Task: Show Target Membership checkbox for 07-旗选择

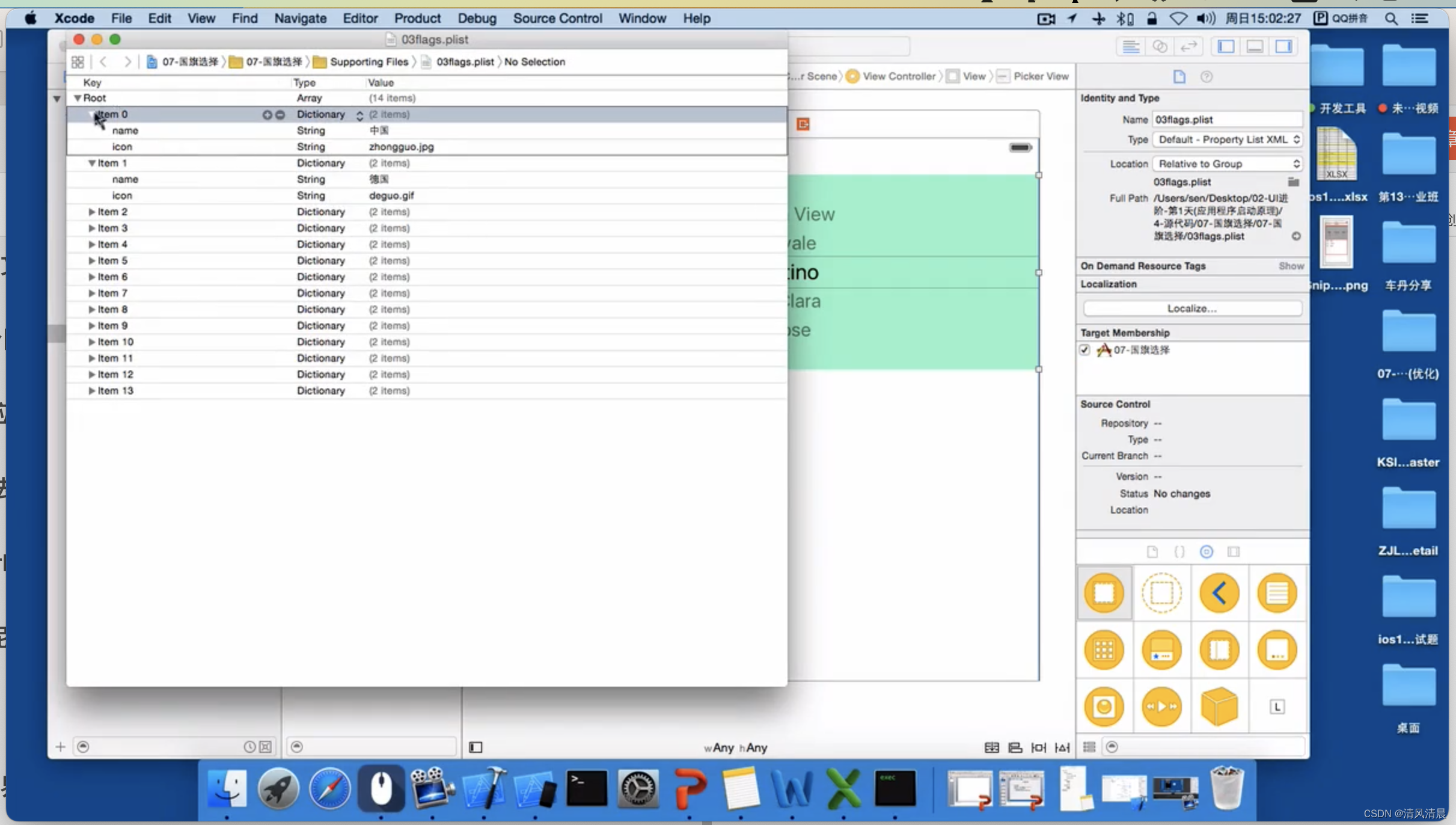Action: [1084, 349]
